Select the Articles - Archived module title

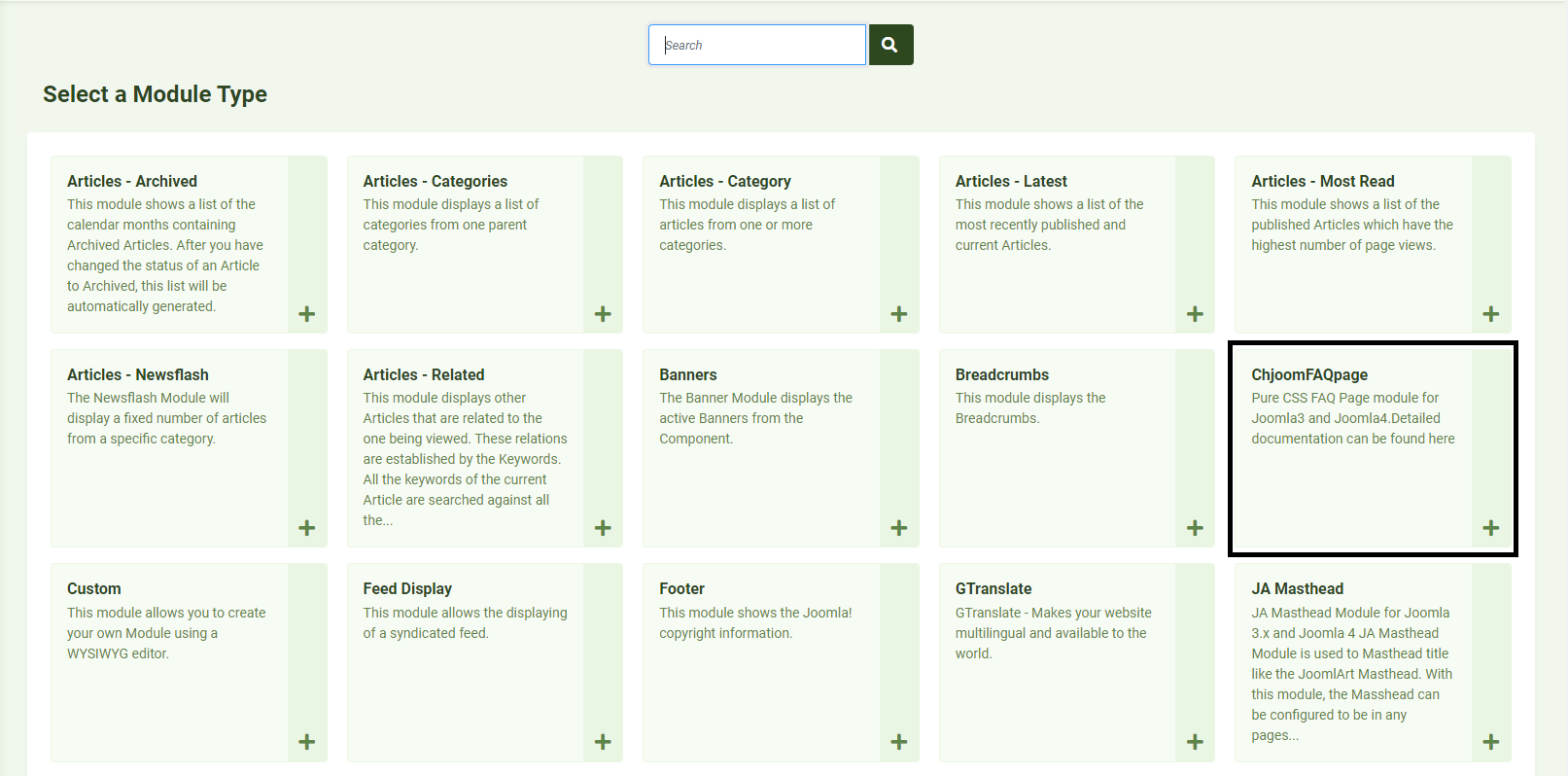point(132,181)
